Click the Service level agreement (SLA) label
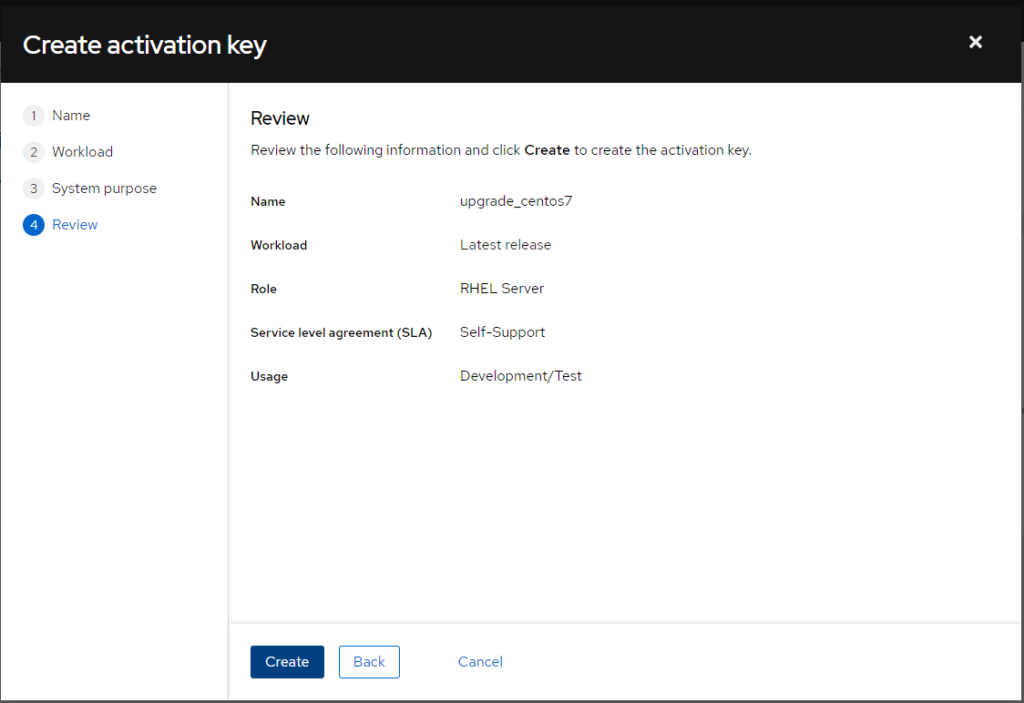 pyautogui.click(x=341, y=333)
